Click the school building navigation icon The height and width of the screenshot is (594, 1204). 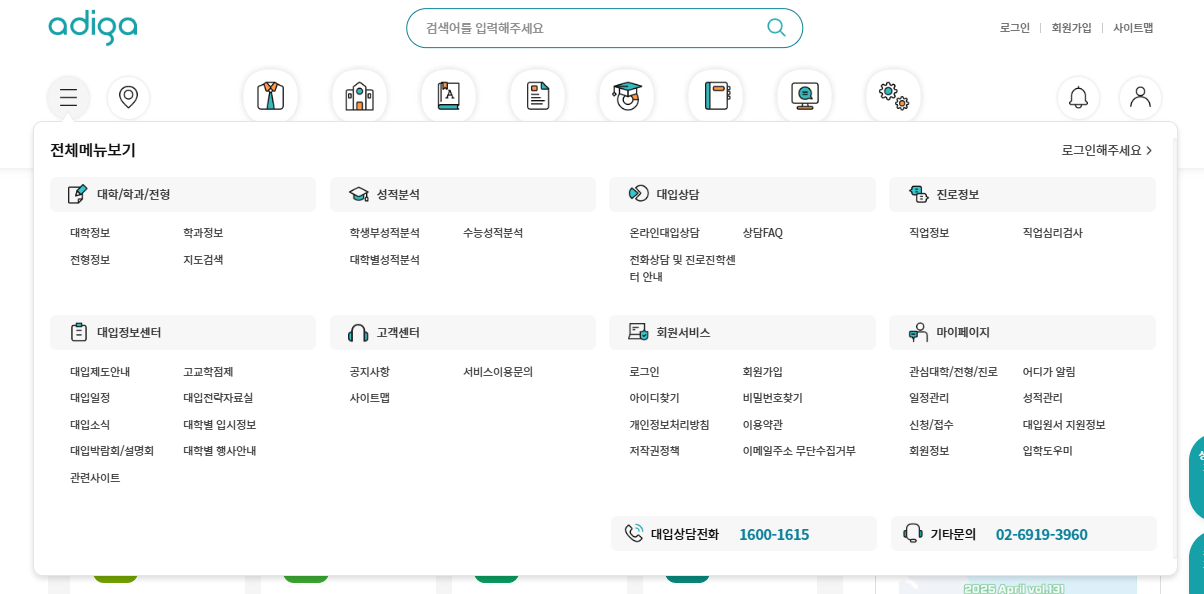tap(359, 95)
